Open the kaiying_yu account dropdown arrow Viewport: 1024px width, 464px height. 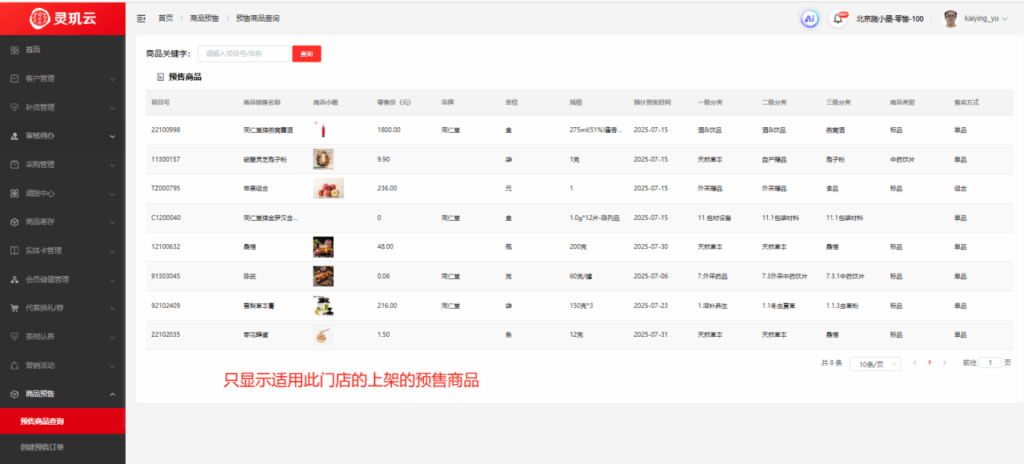click(1007, 19)
